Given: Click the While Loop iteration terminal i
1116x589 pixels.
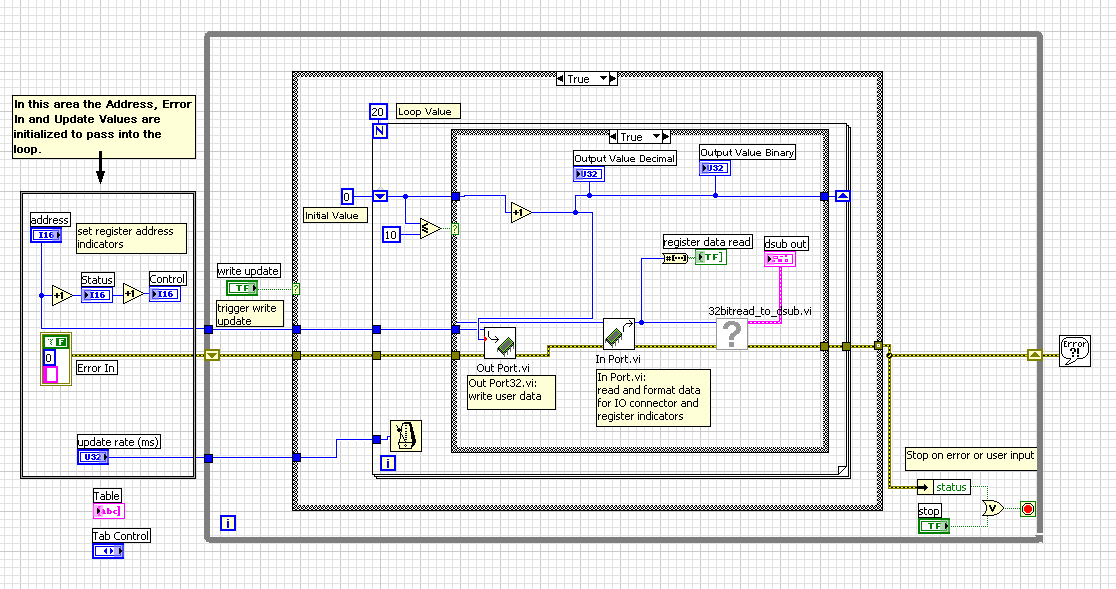Looking at the screenshot, I should click(x=228, y=524).
